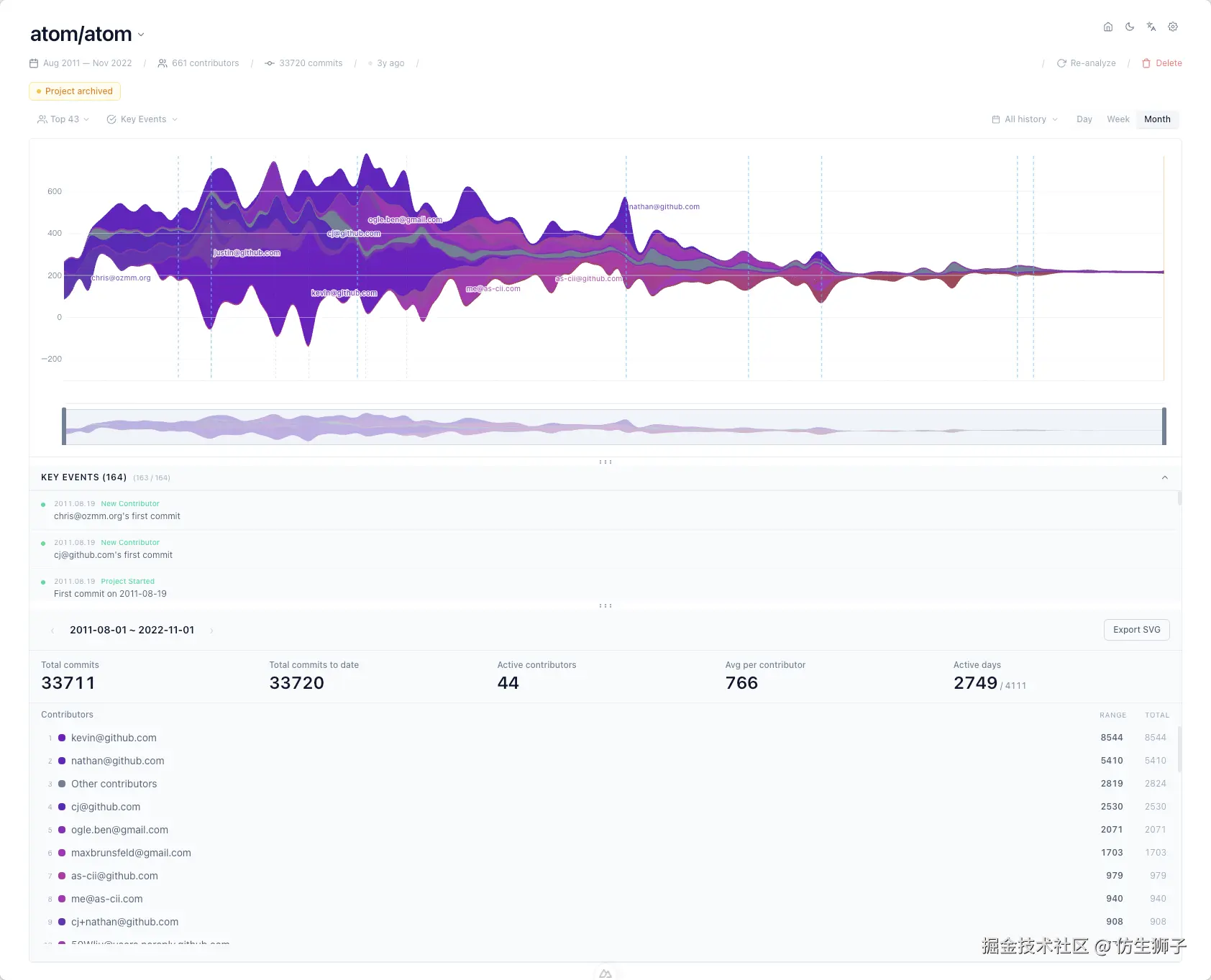Screen dimensions: 1211x980
Task: Click the resize handle above the KEY EVENTS panel
Action: (605, 462)
